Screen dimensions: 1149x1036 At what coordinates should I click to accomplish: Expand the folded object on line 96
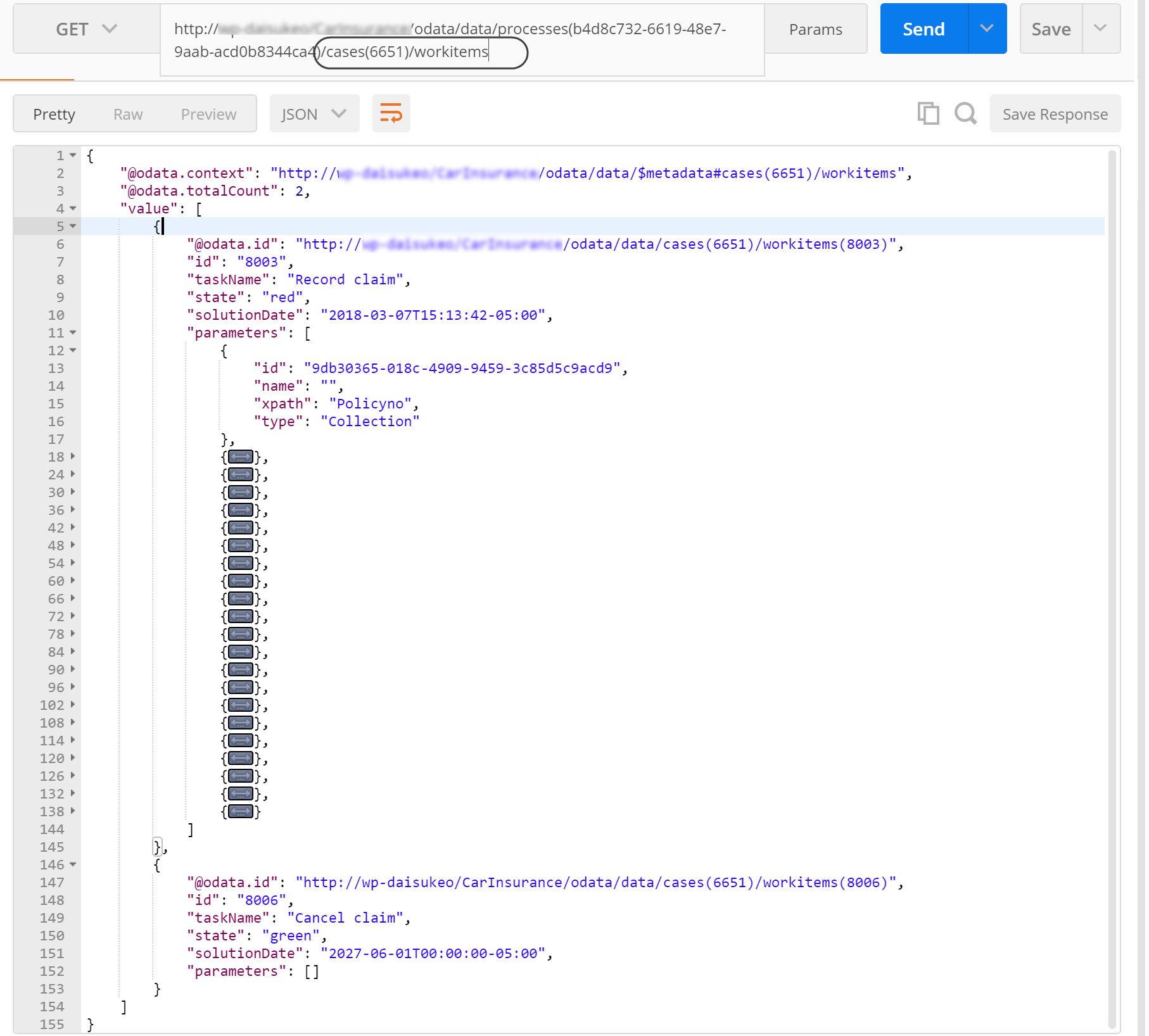pos(241,688)
